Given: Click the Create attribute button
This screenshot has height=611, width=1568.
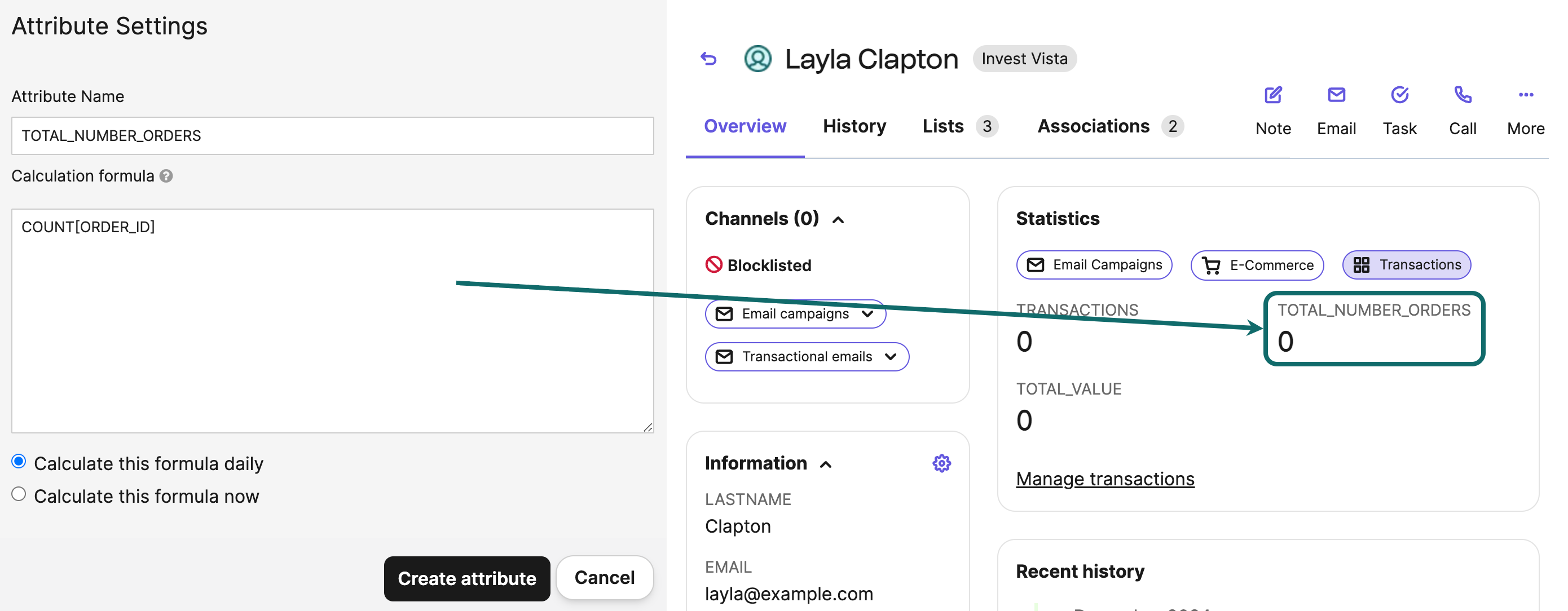Looking at the screenshot, I should (x=467, y=578).
